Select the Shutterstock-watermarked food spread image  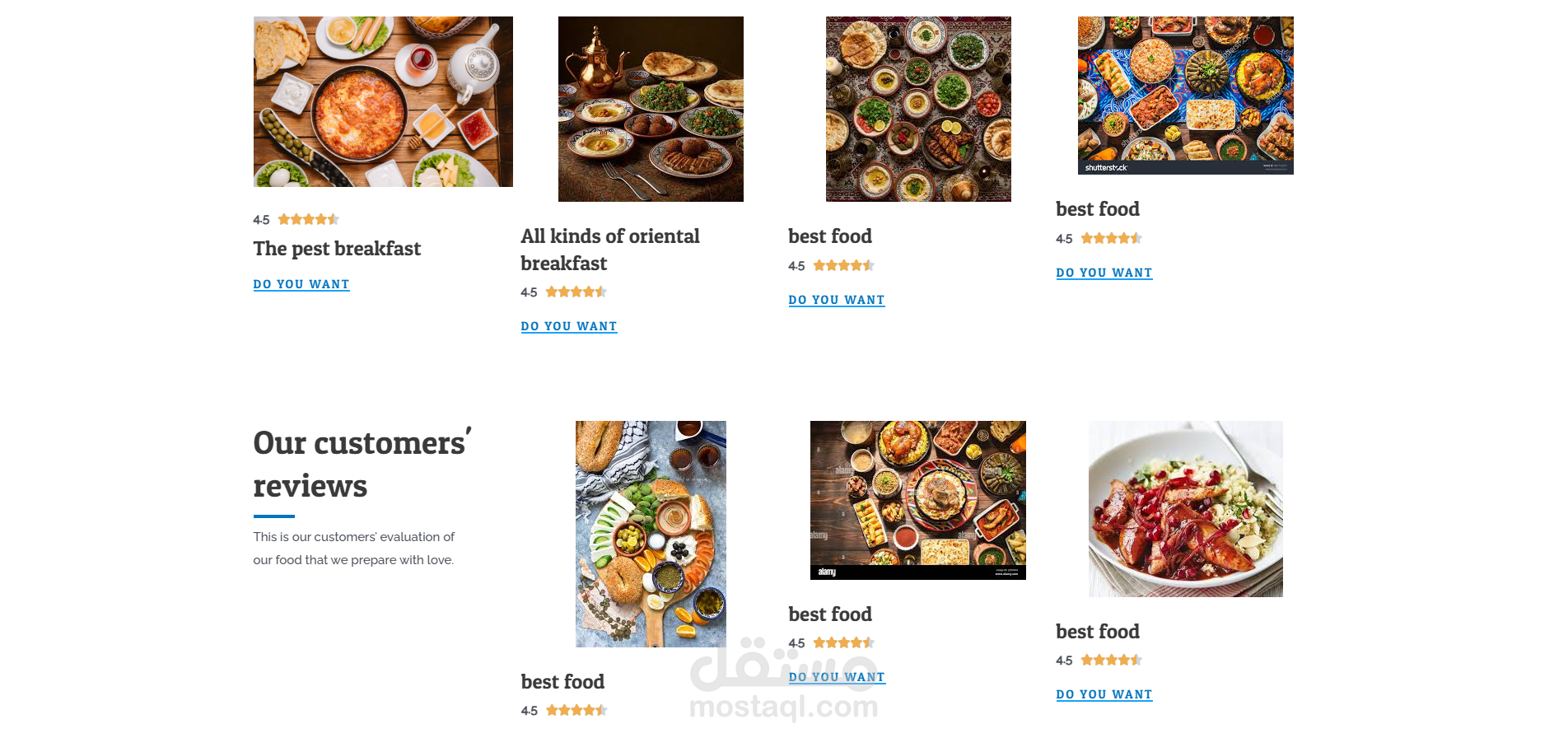click(x=1185, y=95)
